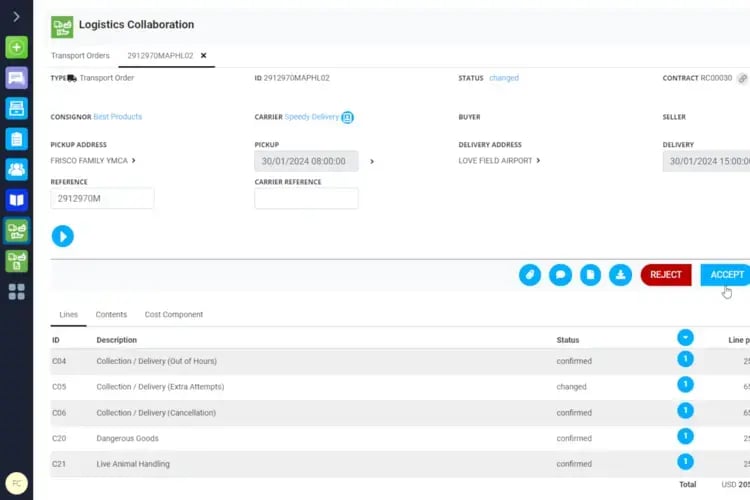Viewport: 750px width, 500px height.
Task: Click the attachment paperclip round button
Action: click(x=530, y=275)
